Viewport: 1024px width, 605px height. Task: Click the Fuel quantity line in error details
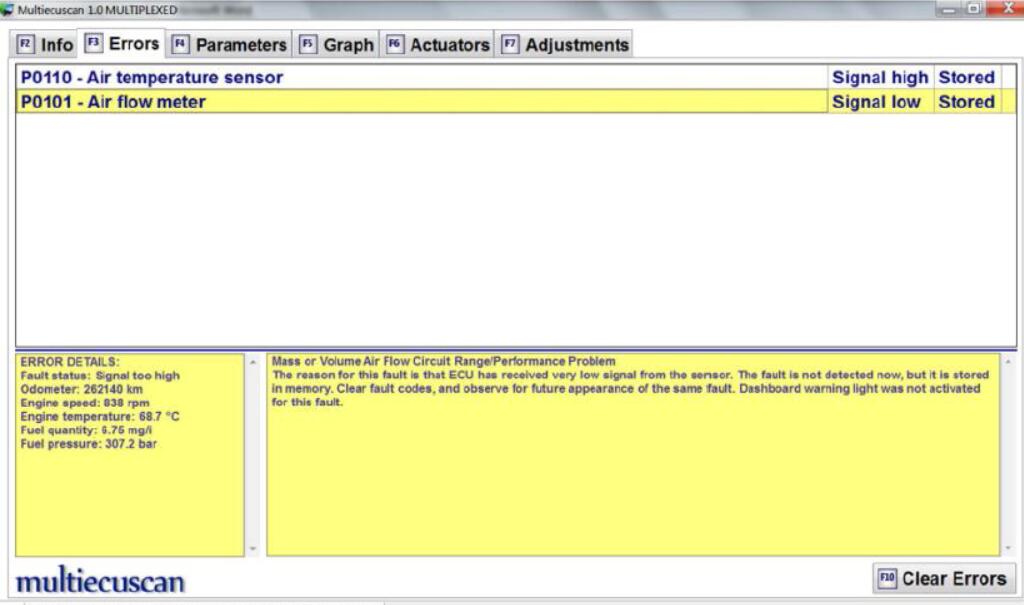tap(86, 431)
